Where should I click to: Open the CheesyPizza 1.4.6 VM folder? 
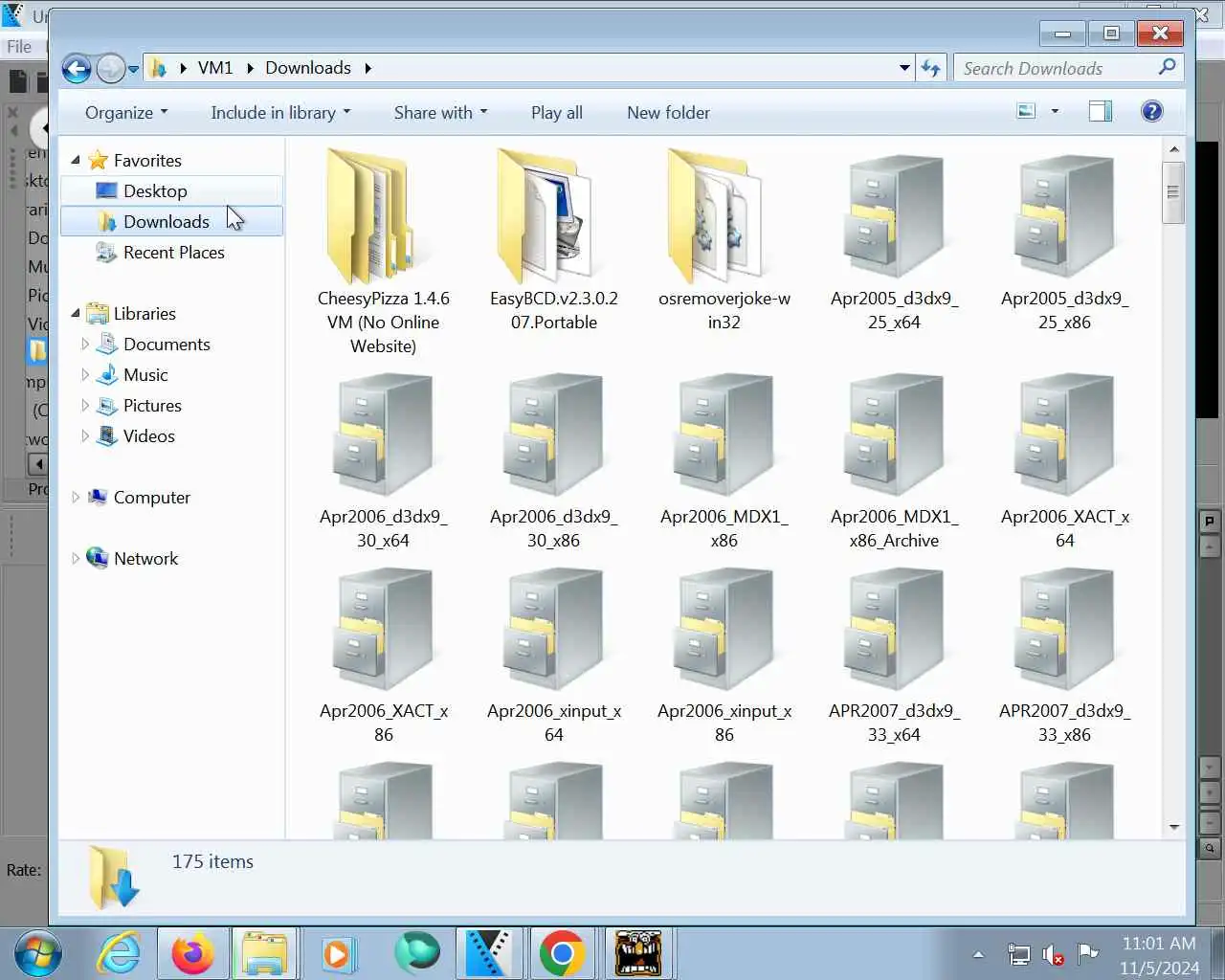click(383, 251)
